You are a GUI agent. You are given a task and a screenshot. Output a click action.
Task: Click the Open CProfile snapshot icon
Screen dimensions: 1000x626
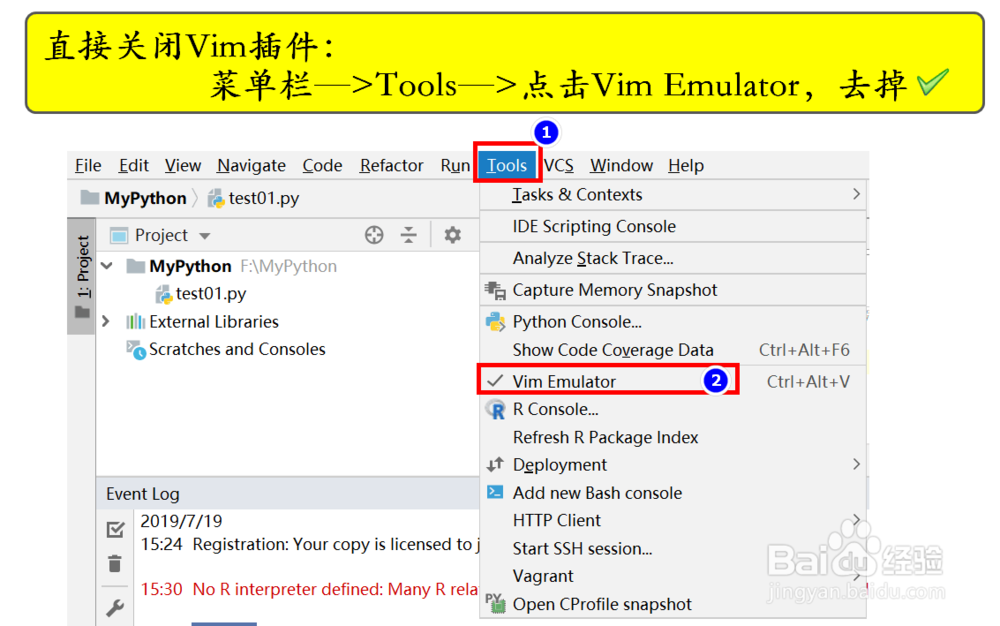[x=496, y=603]
